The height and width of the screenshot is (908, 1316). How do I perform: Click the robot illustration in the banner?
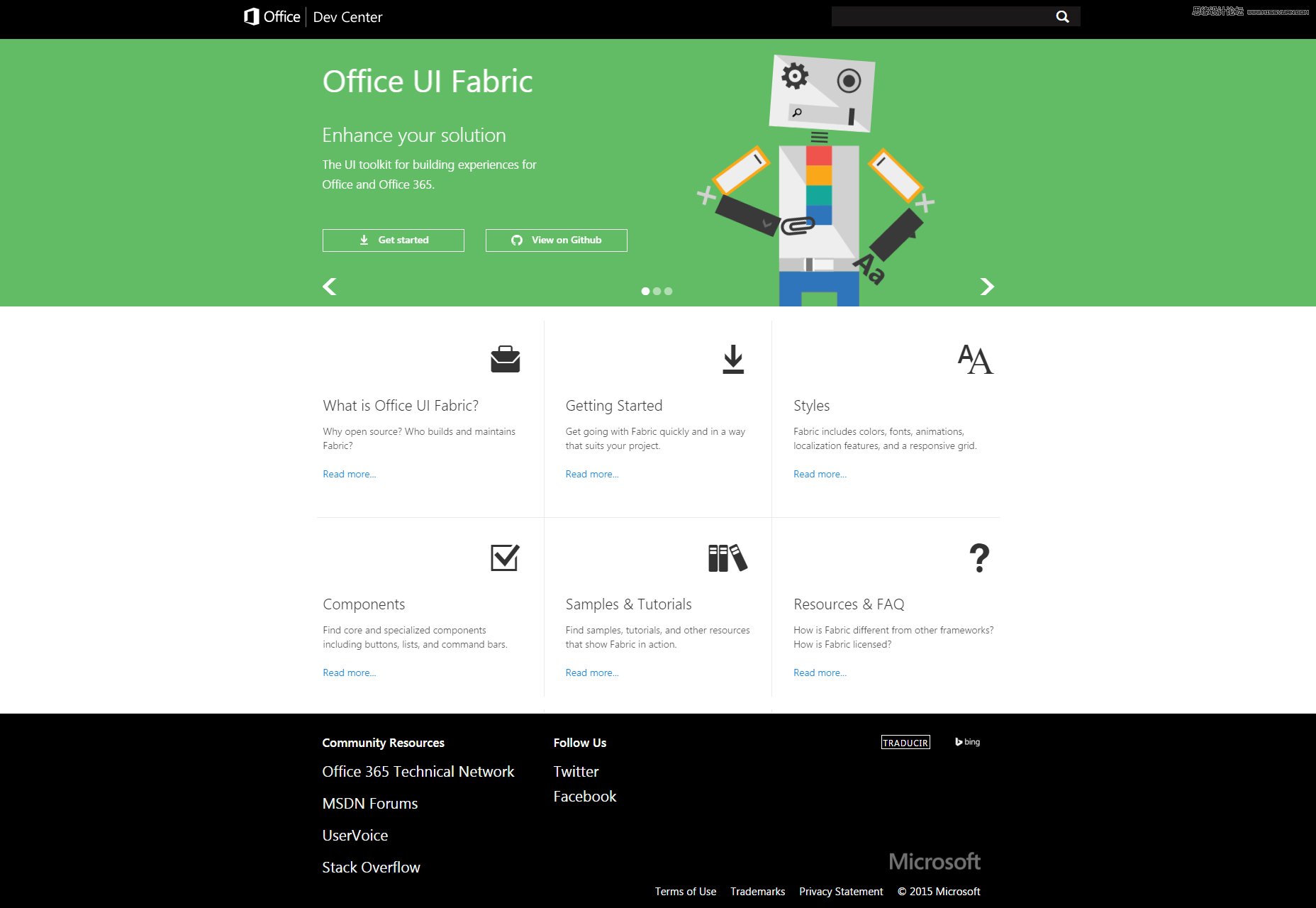tap(817, 180)
